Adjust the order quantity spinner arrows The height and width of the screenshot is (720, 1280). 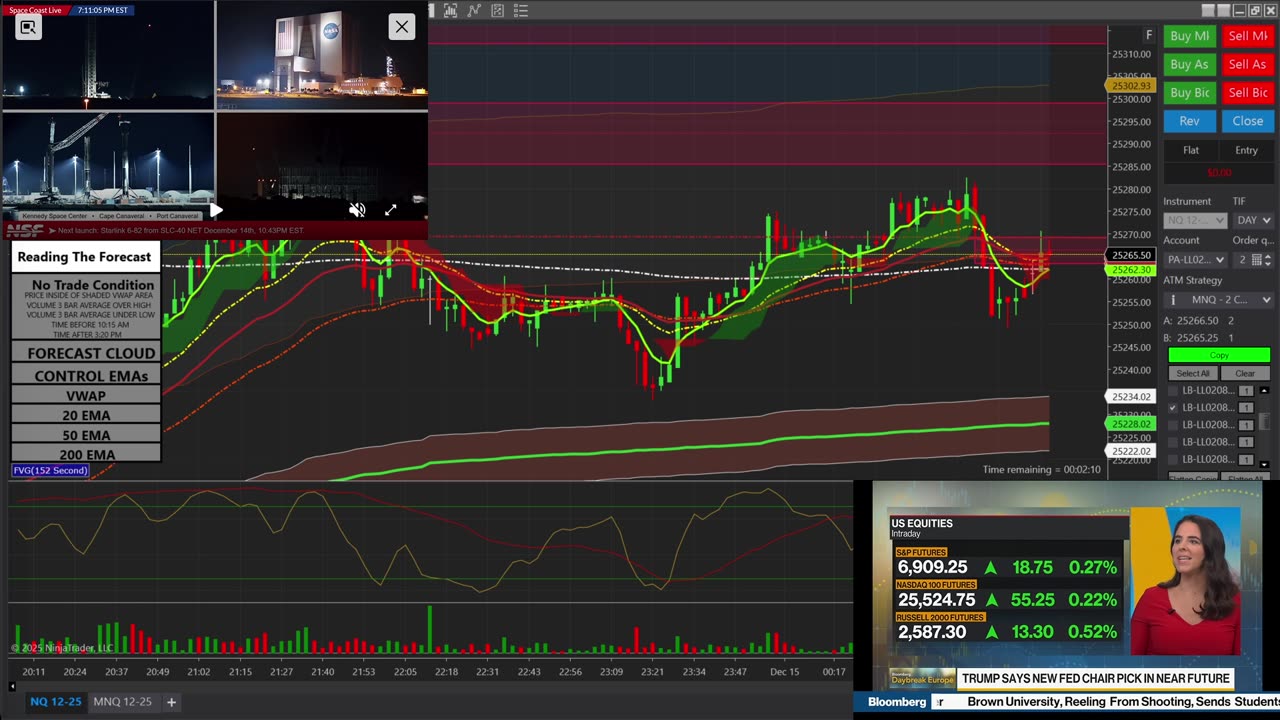point(1266,260)
